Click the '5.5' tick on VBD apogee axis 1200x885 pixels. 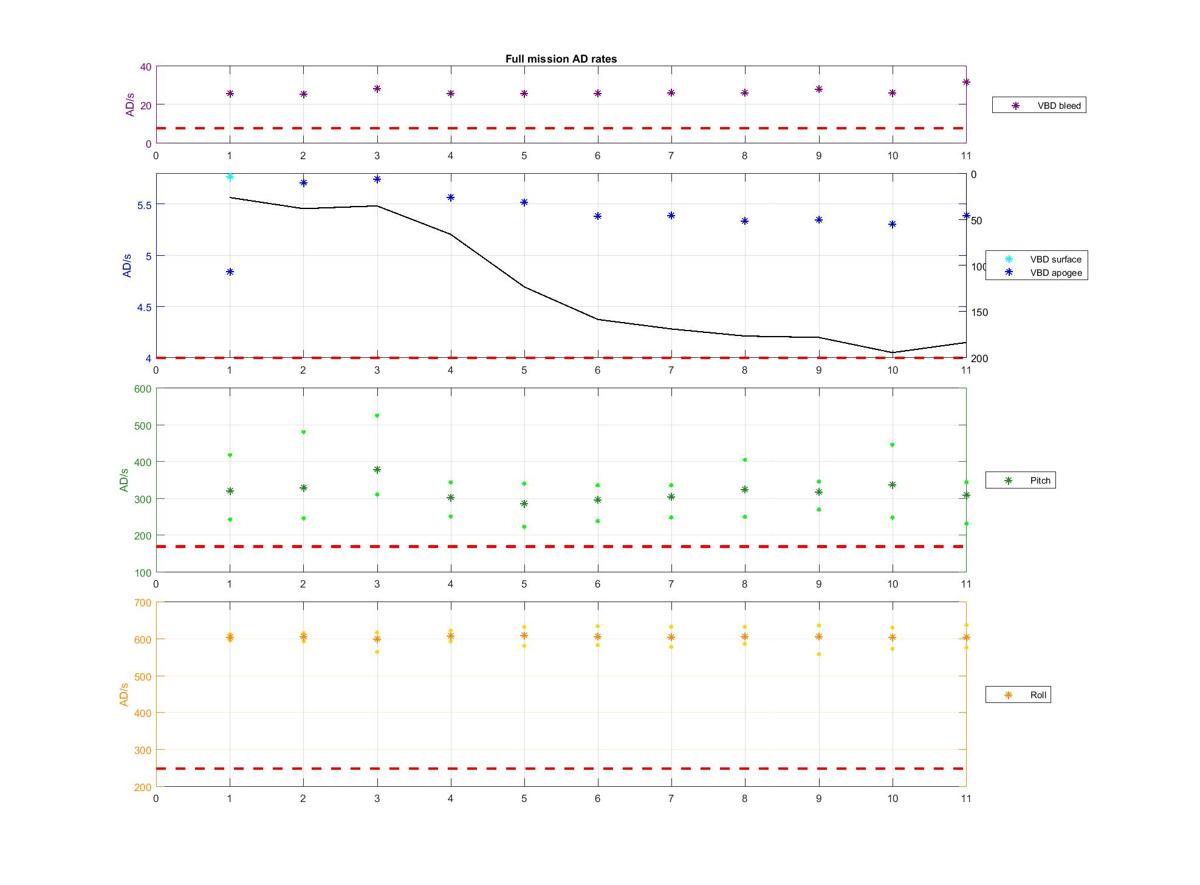click(x=144, y=205)
